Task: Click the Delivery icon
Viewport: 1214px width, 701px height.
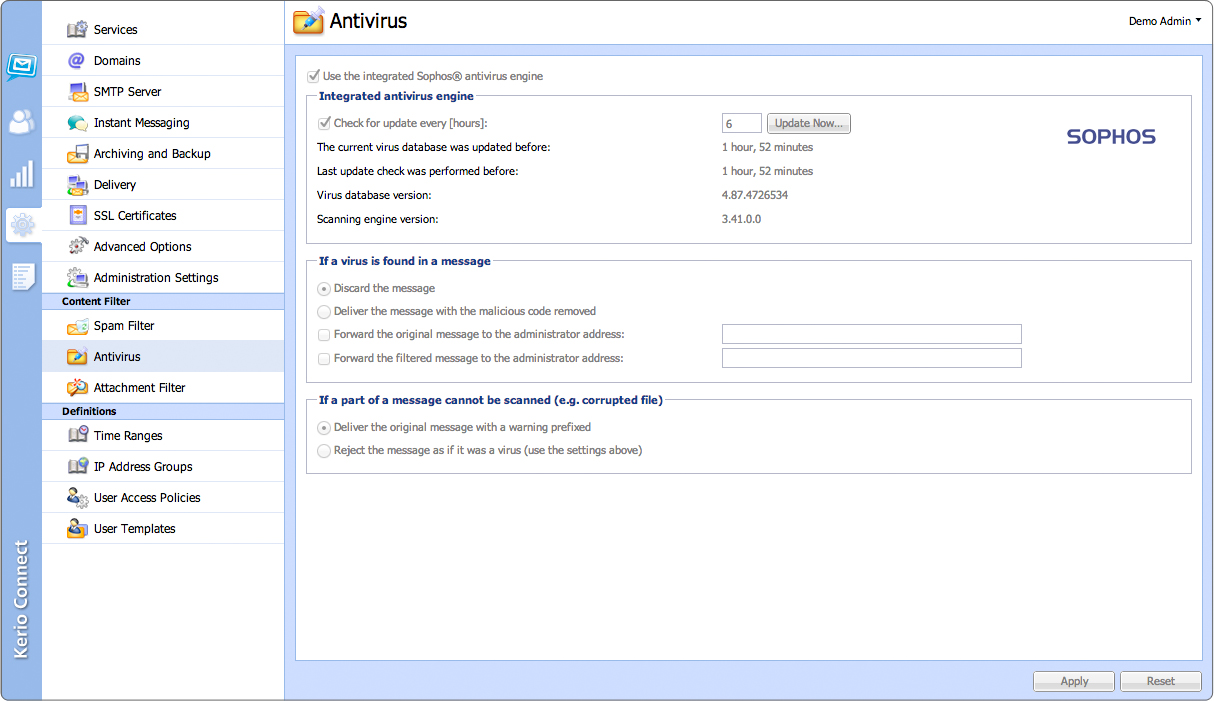Action: [x=77, y=185]
